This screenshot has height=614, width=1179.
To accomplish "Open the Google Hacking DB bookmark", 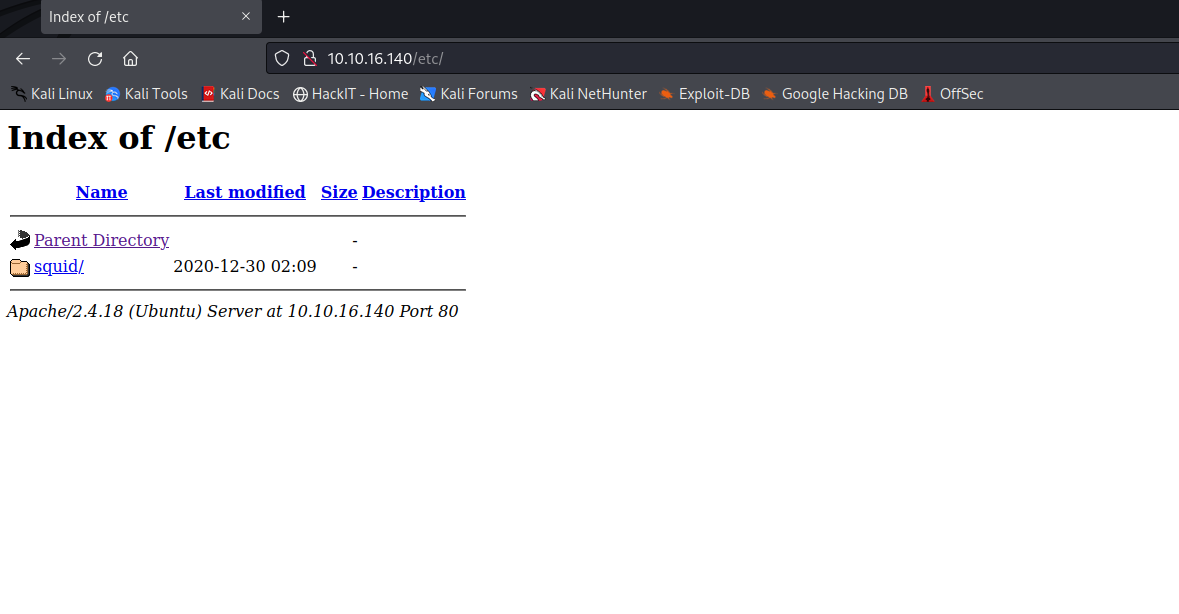I will (835, 94).
